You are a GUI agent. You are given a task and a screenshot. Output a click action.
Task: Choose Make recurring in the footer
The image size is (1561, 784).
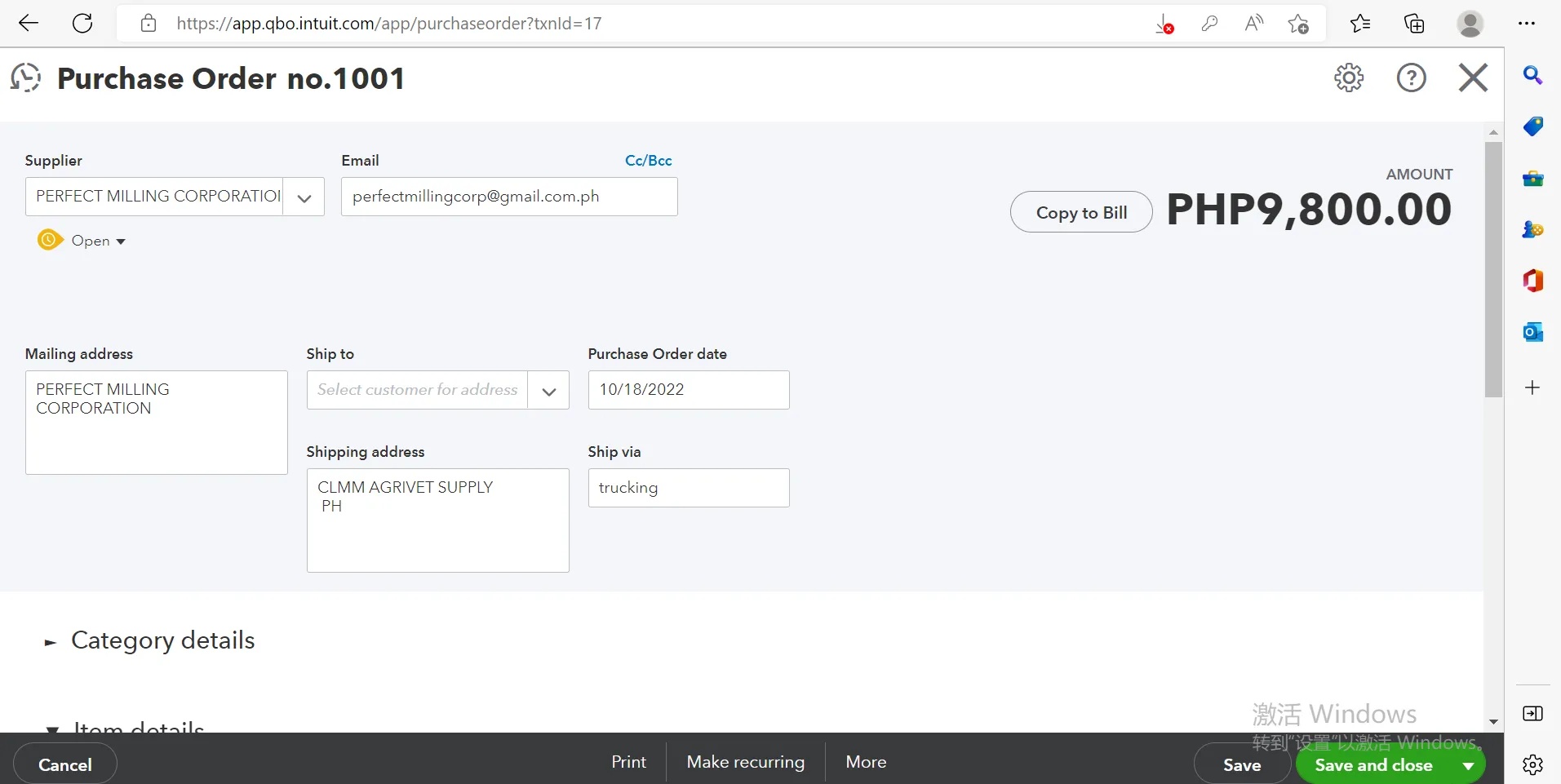click(746, 762)
